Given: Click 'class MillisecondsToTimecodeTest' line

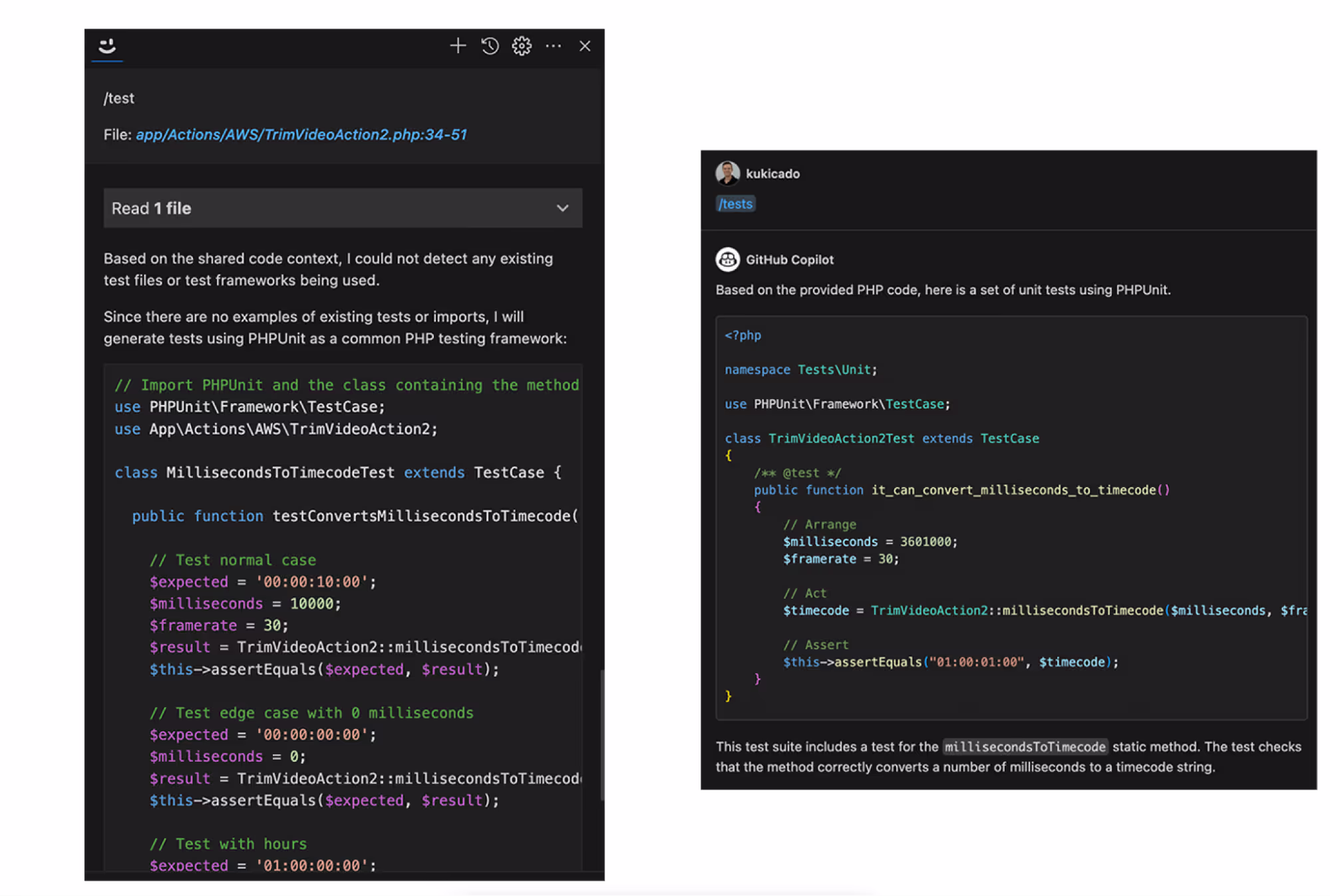Looking at the screenshot, I should coord(338,473).
